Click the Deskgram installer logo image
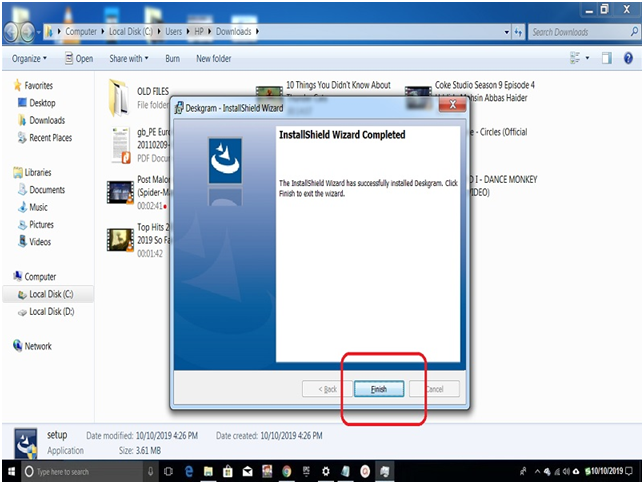 pyautogui.click(x=225, y=161)
